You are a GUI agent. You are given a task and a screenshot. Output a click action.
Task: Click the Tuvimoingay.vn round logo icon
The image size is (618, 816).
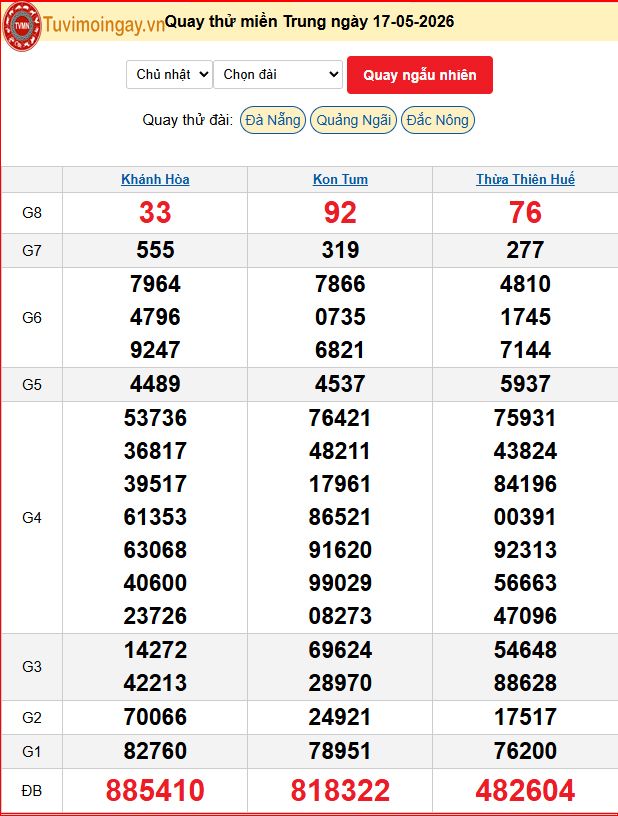pyautogui.click(x=21, y=26)
